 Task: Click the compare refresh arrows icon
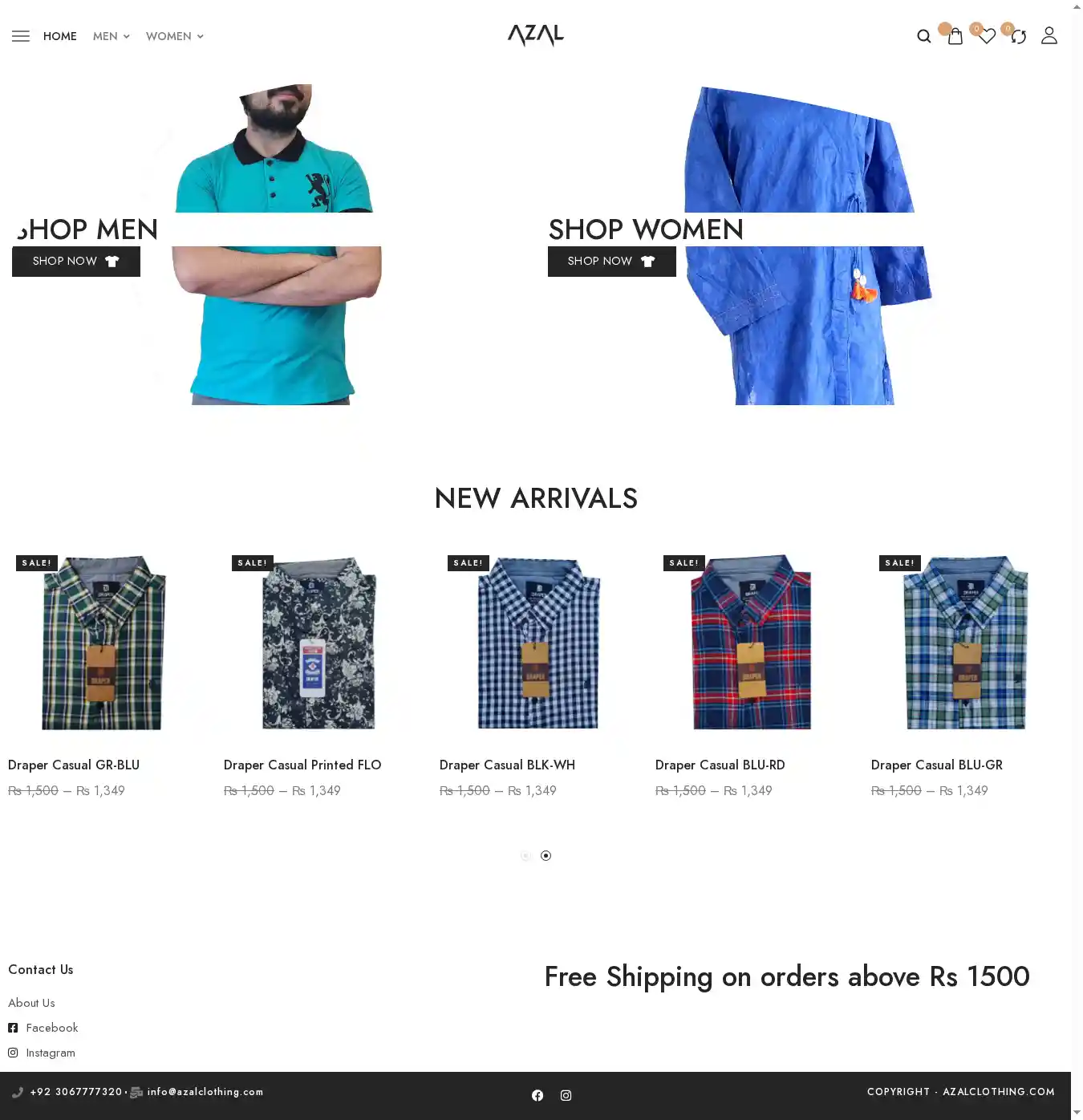pyautogui.click(x=1018, y=36)
